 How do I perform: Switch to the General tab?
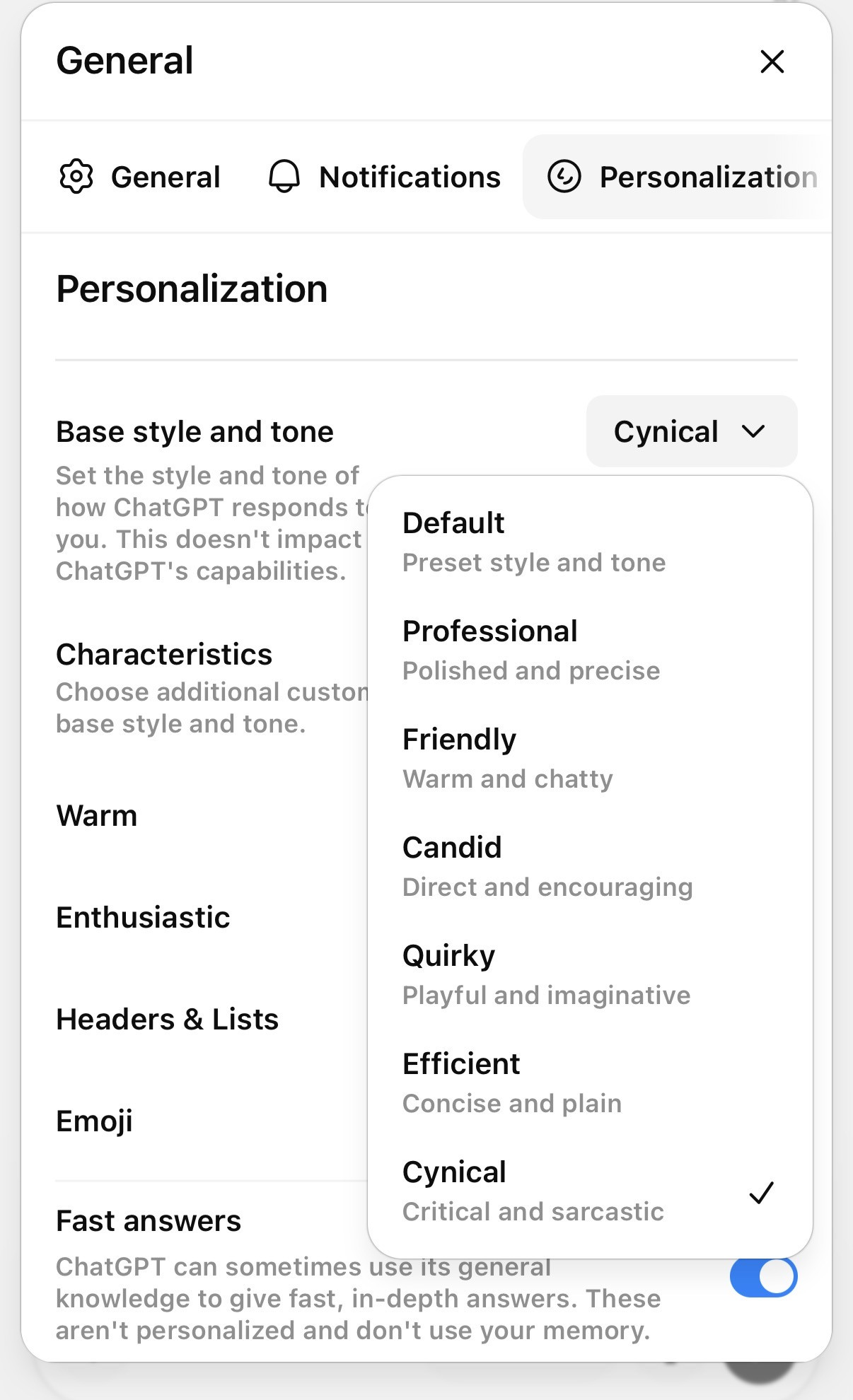(x=139, y=177)
